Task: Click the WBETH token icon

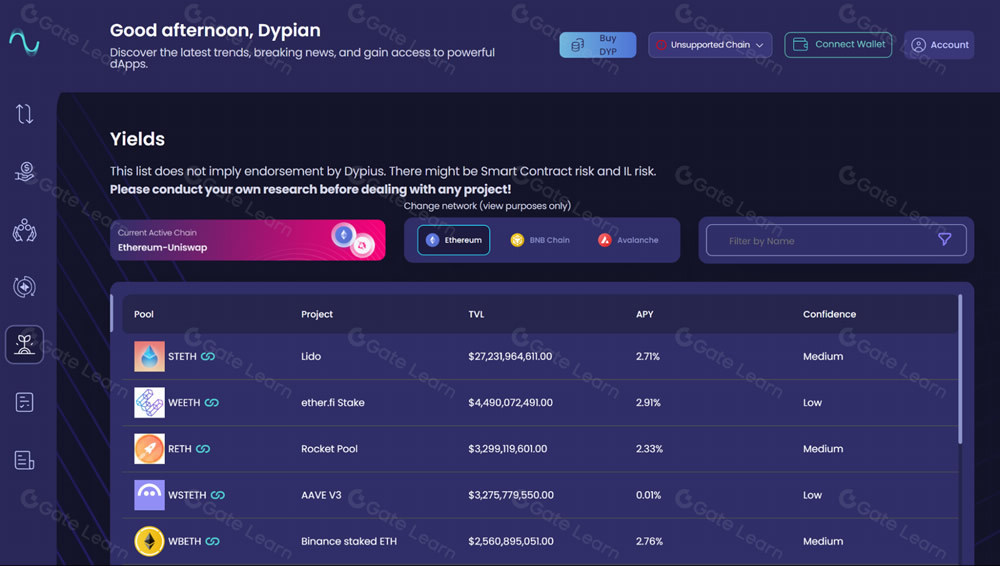Action: tap(149, 541)
